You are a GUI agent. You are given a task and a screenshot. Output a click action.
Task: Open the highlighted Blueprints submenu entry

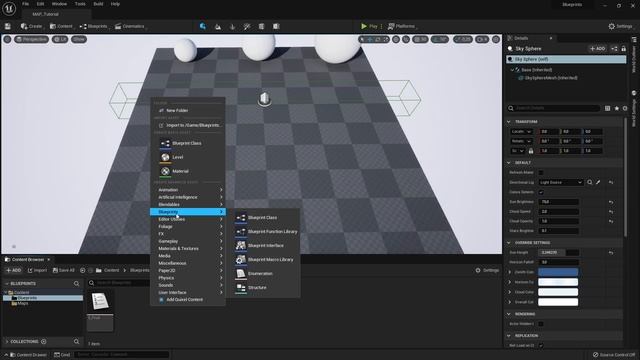coord(188,212)
